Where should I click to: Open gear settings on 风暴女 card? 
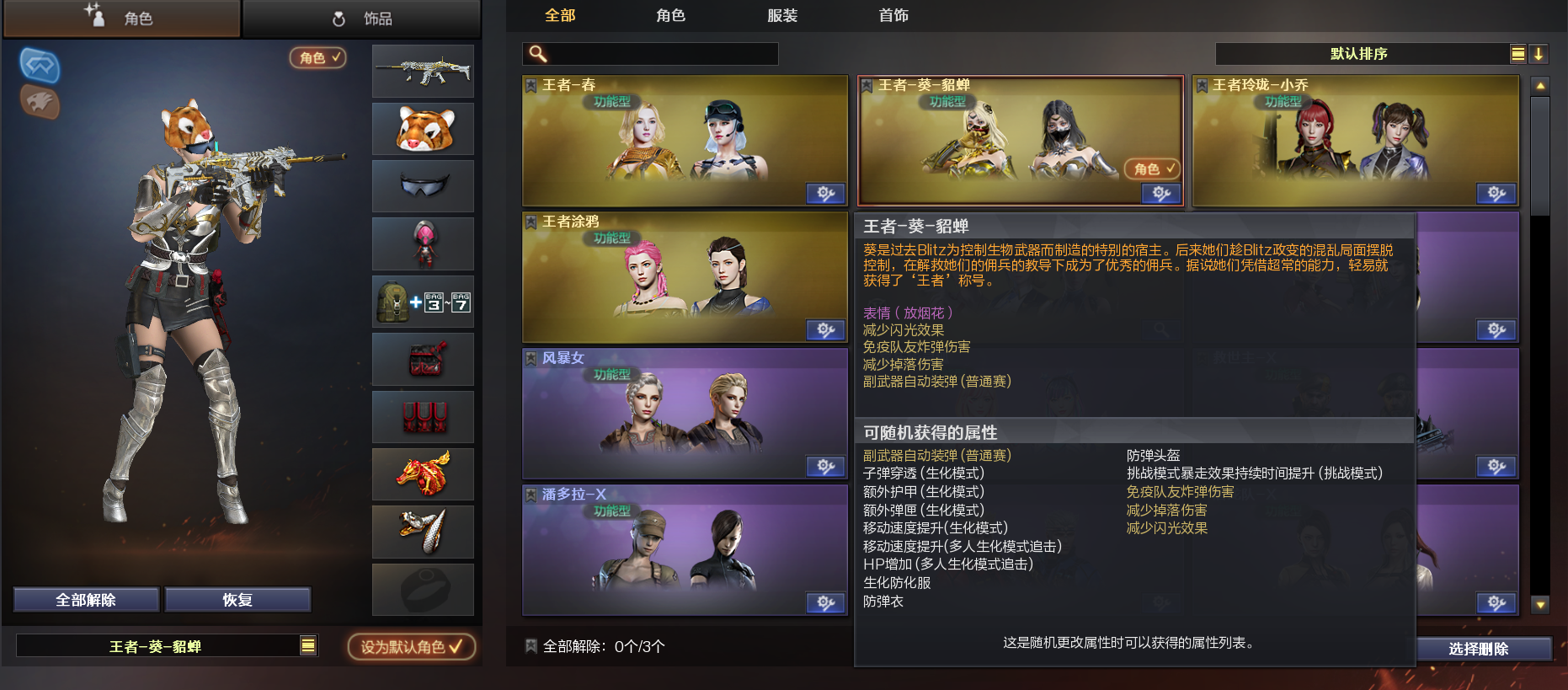[x=825, y=467]
